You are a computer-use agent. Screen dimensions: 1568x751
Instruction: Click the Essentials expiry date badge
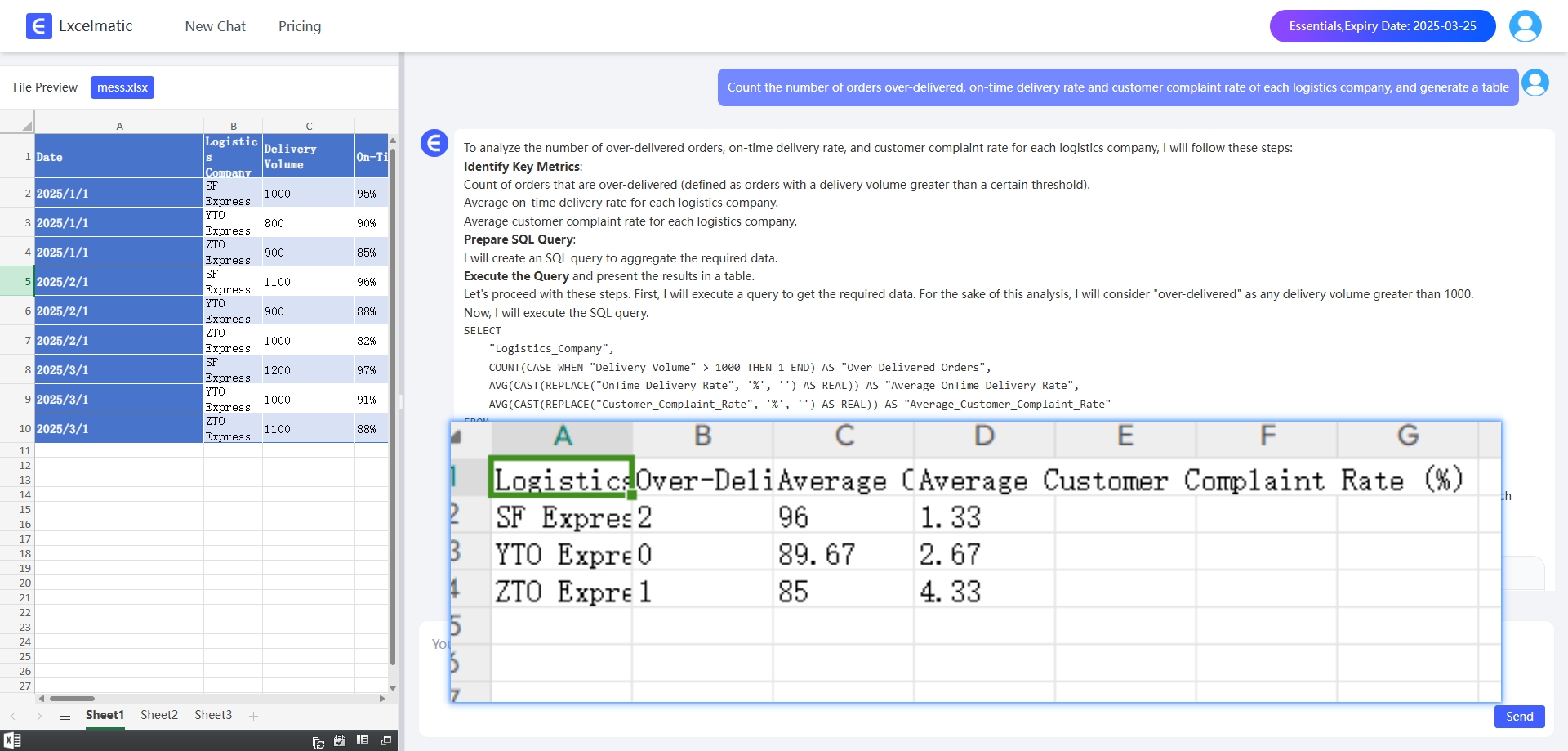1382,26
